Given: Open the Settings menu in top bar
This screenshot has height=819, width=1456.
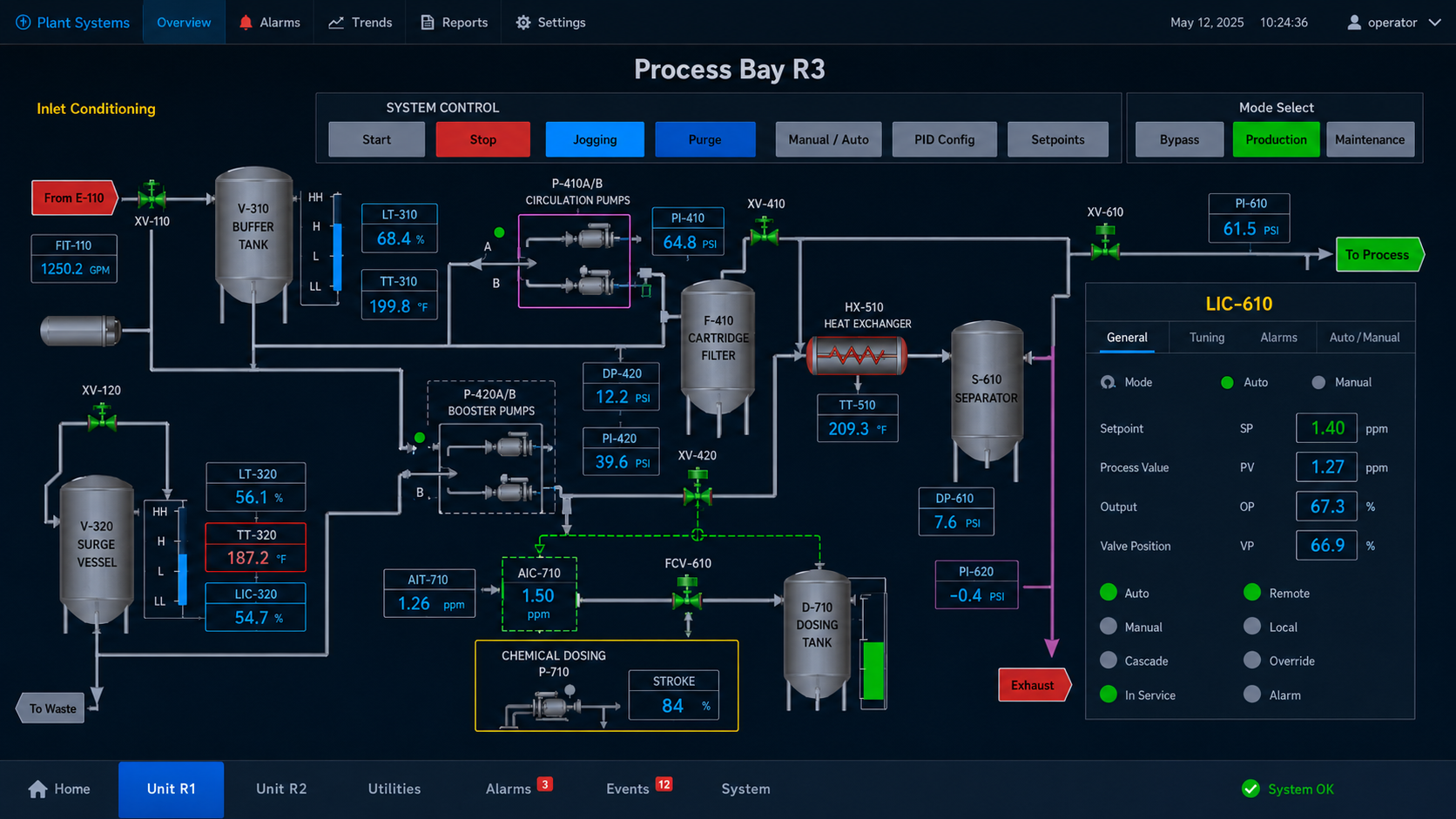Looking at the screenshot, I should click(550, 23).
